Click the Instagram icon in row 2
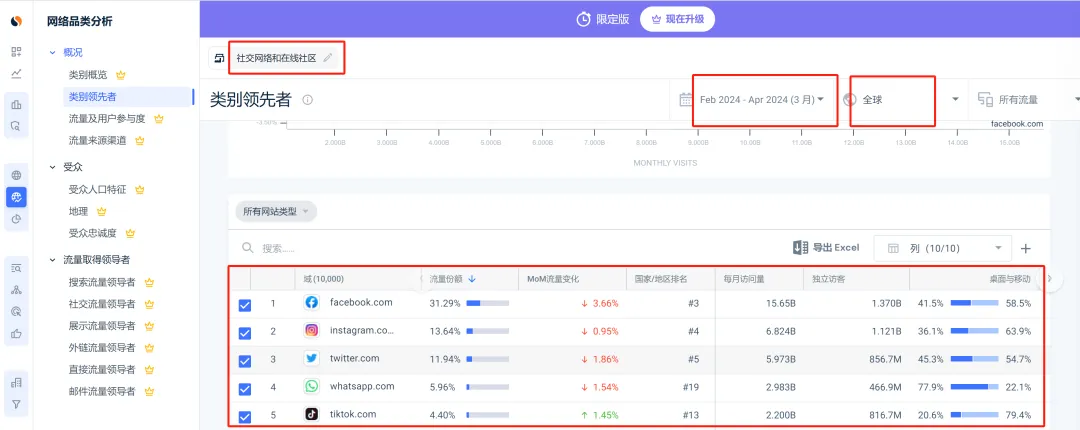This screenshot has width=1080, height=430. click(x=311, y=330)
